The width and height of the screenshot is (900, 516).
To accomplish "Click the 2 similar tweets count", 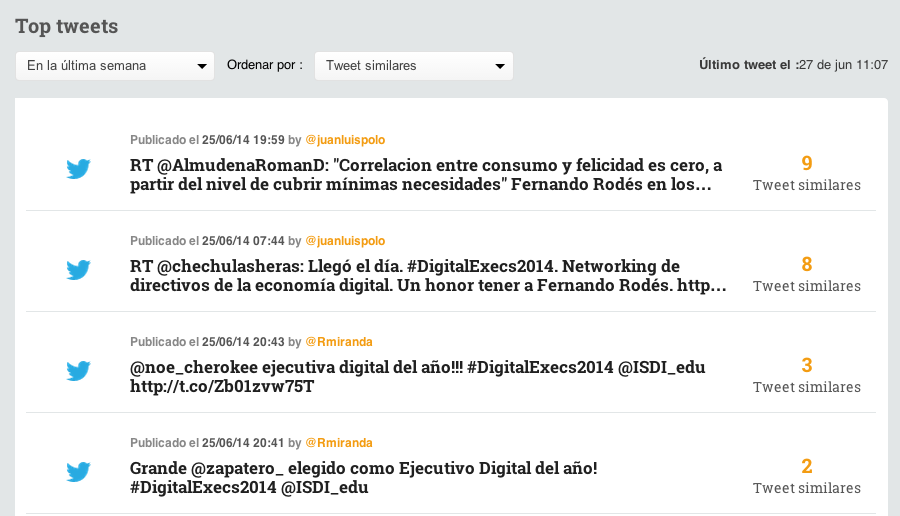I will pyautogui.click(x=806, y=467).
